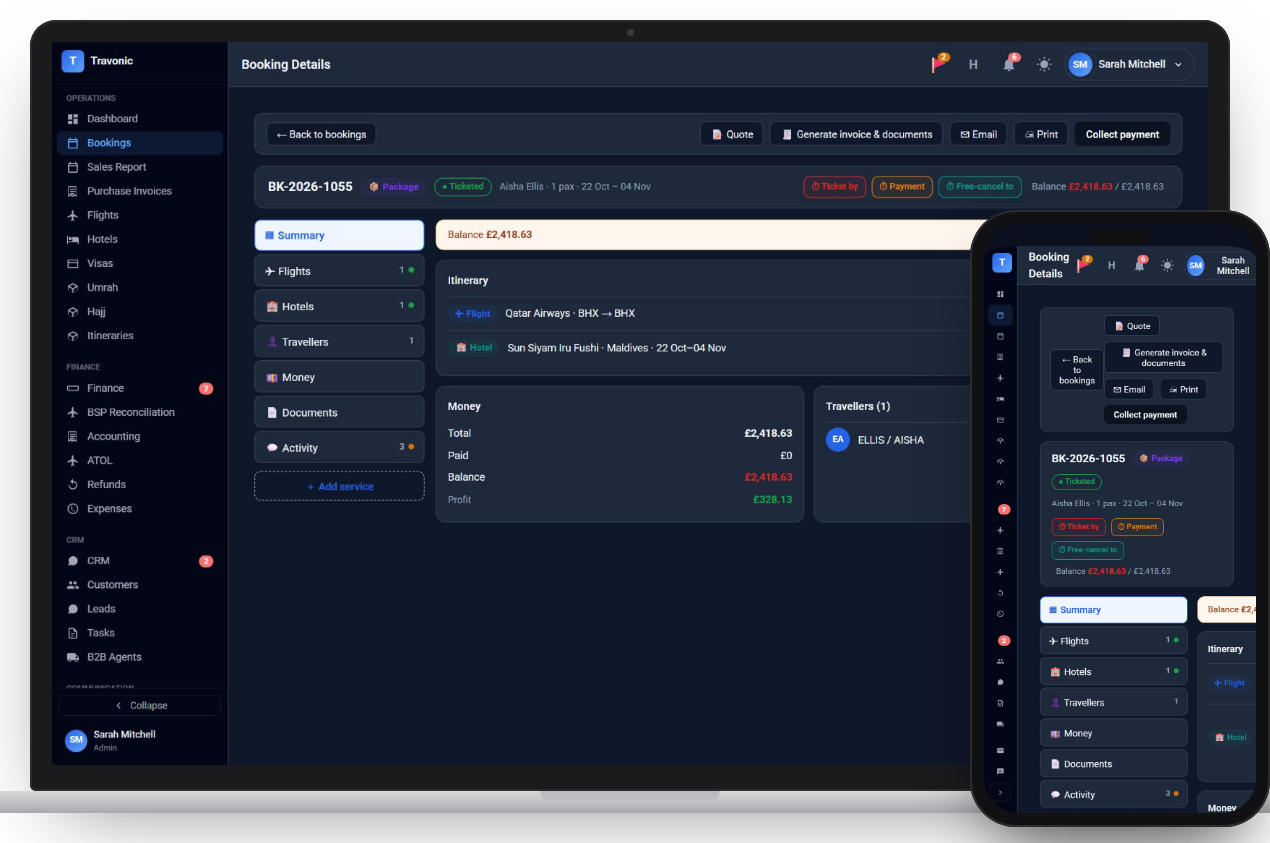Open the flag alerts icon in header
The image size is (1270, 843).
[x=940, y=64]
